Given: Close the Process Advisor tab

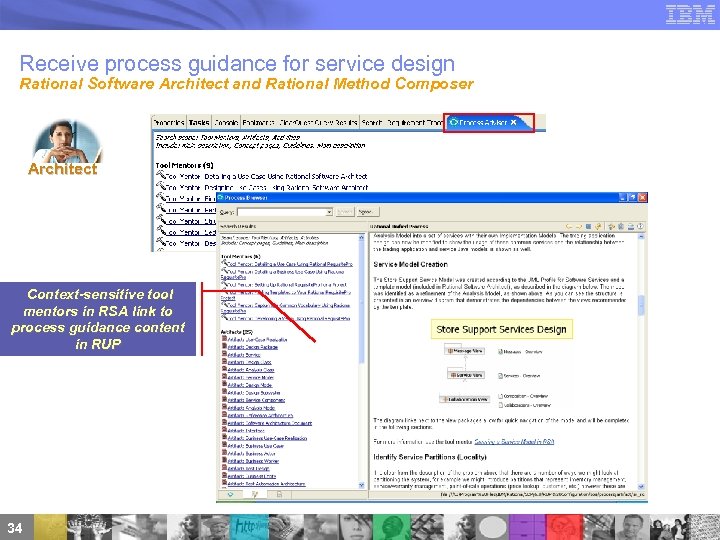Looking at the screenshot, I should pos(513,123).
